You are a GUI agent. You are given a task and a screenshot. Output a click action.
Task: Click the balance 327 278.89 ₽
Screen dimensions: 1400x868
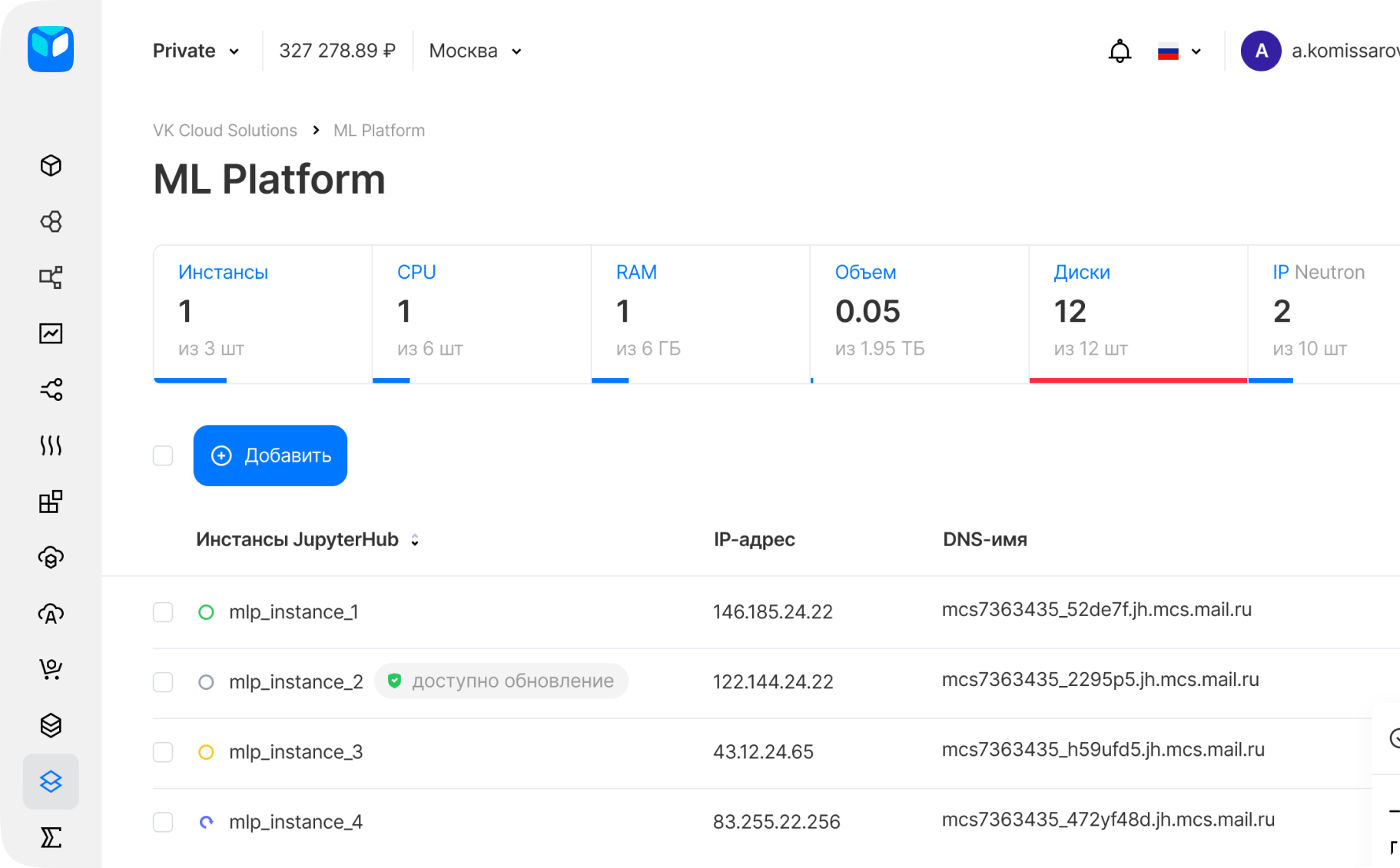[x=337, y=51]
